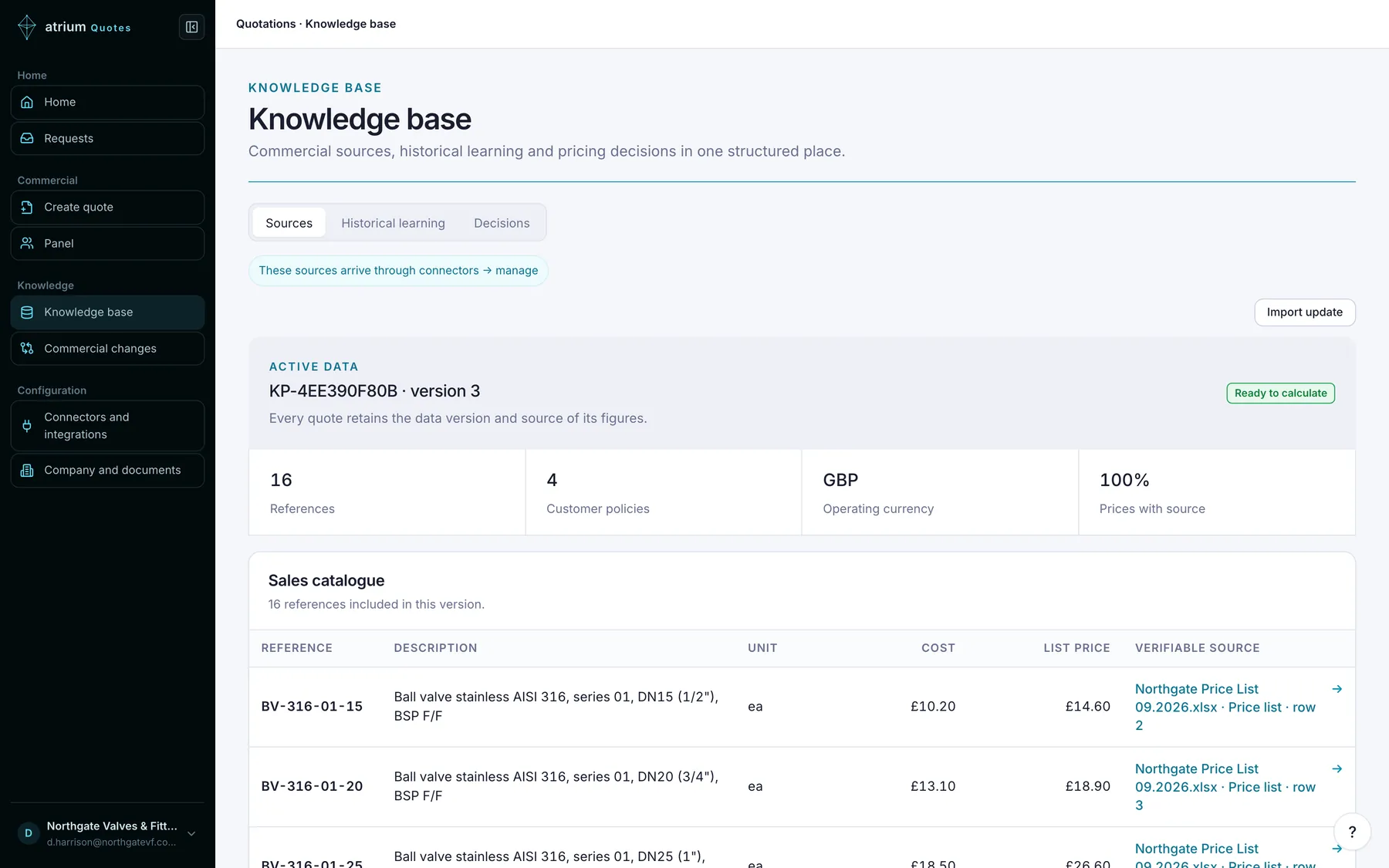Go to Commercial changes page
1389x868 pixels.
click(107, 348)
